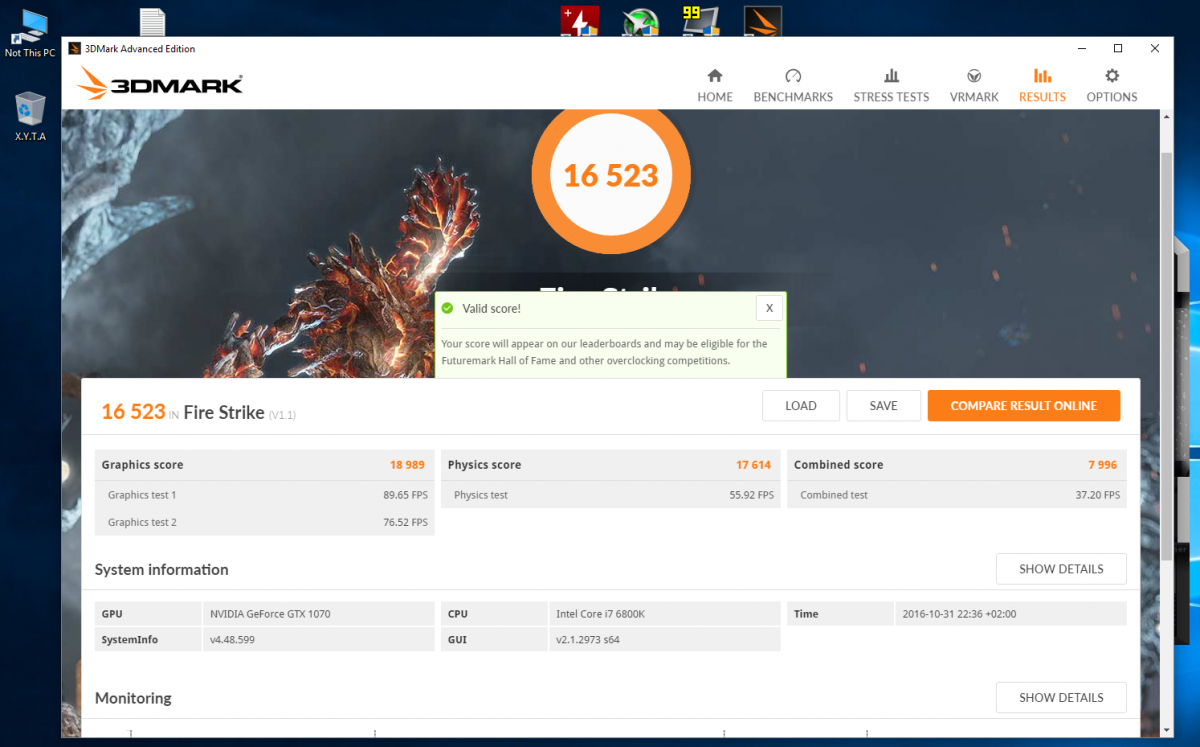This screenshot has width=1200, height=747.
Task: Select the RESULTS tab
Action: pyautogui.click(x=1042, y=86)
